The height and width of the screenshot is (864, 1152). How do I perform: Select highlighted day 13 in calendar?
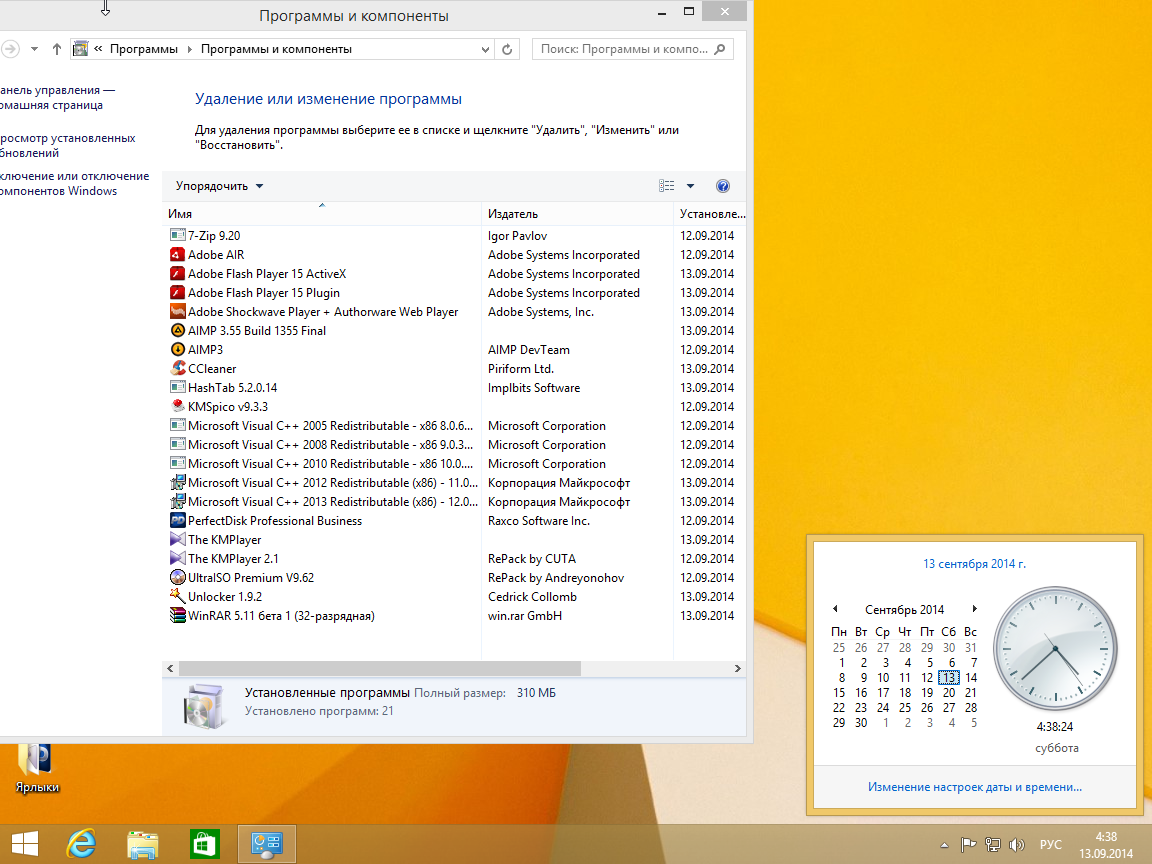[949, 677]
